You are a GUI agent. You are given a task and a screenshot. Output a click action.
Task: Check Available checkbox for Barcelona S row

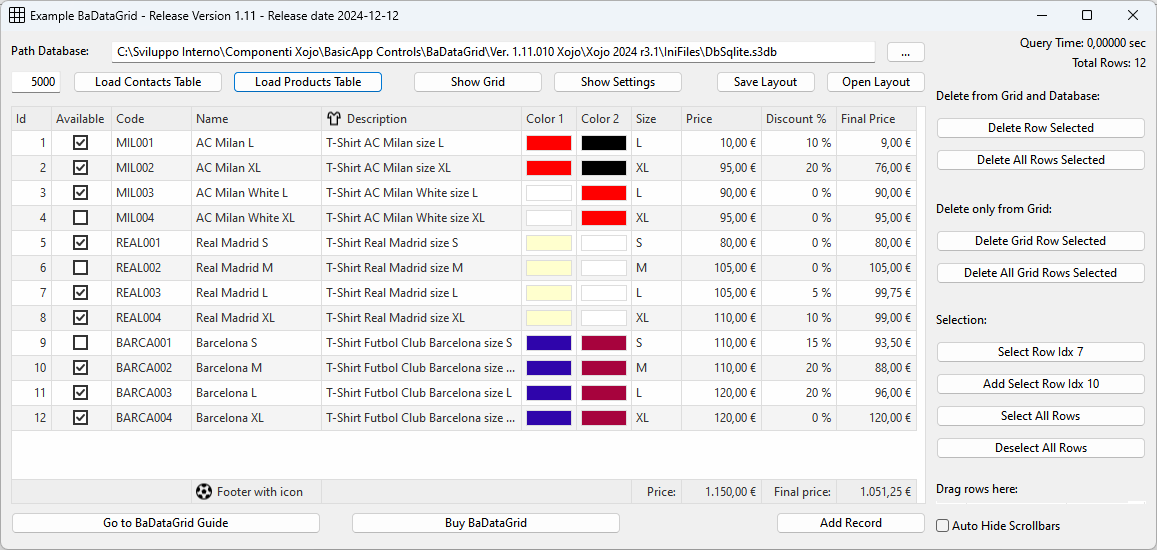pos(80,343)
